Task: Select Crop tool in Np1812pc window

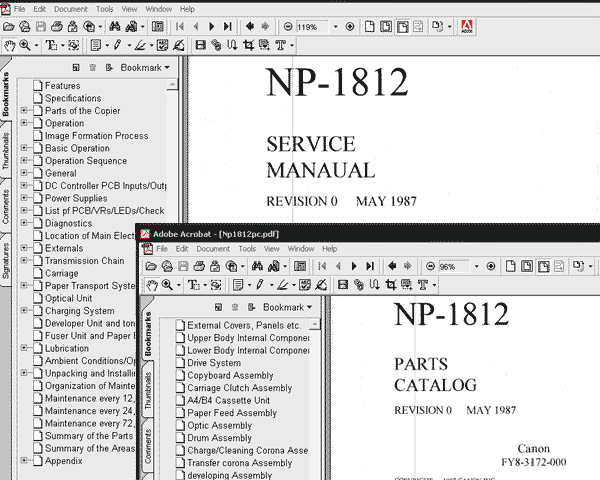Action: click(391, 285)
